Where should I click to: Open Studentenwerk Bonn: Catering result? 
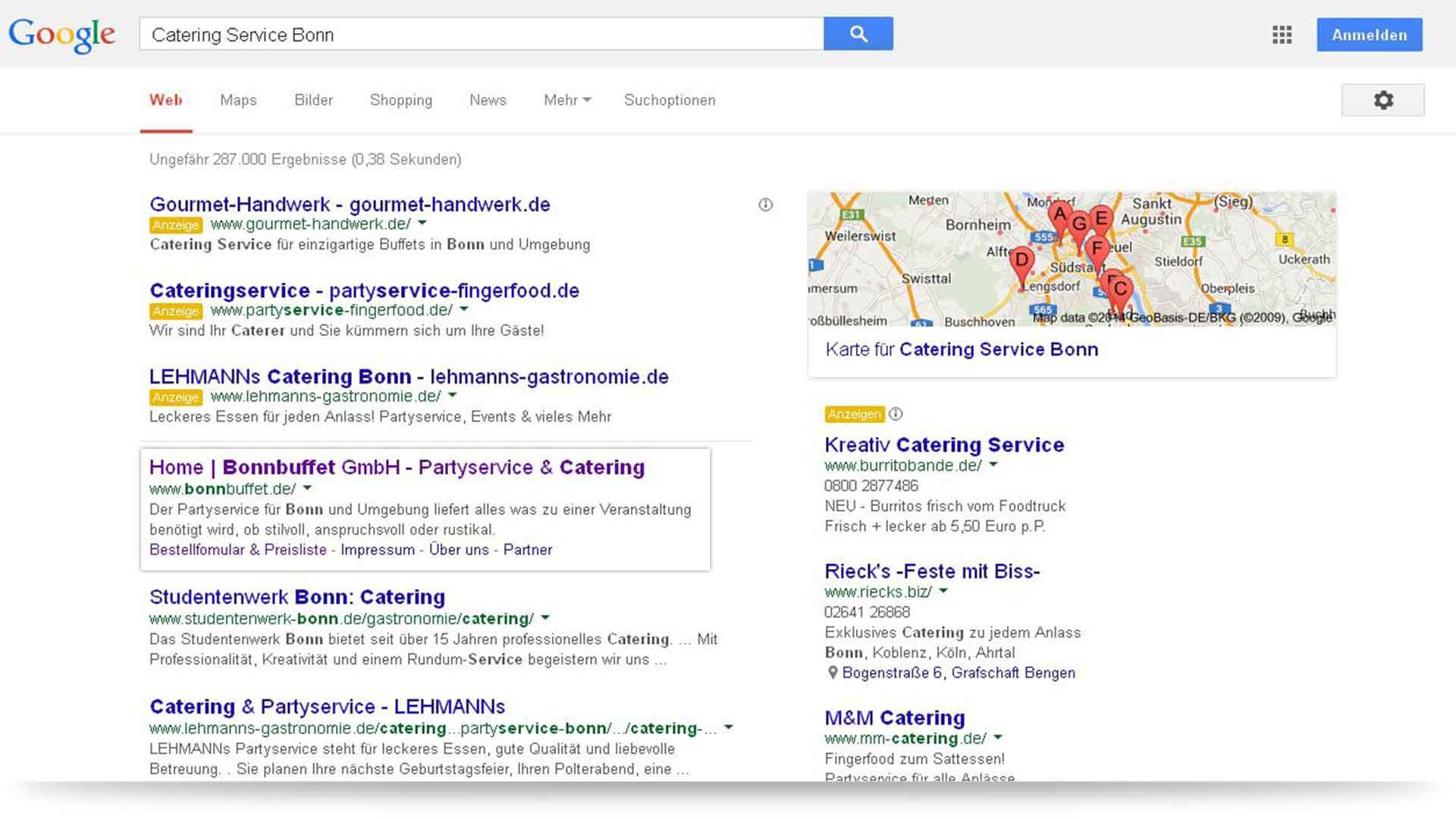pos(297,598)
